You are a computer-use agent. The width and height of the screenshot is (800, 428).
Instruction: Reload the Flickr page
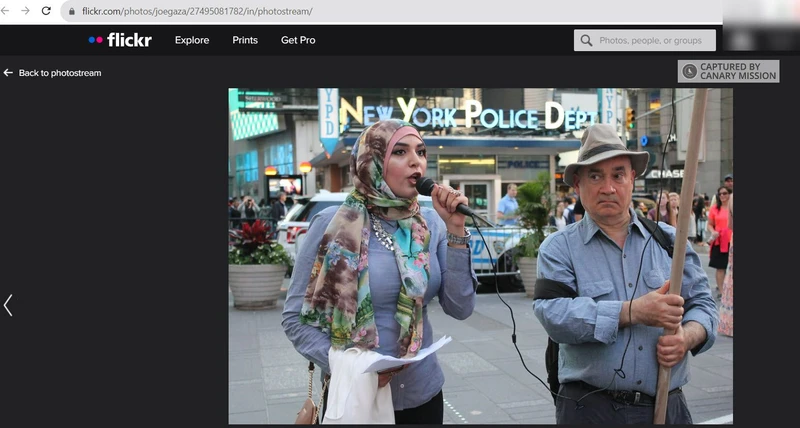pyautogui.click(x=46, y=11)
